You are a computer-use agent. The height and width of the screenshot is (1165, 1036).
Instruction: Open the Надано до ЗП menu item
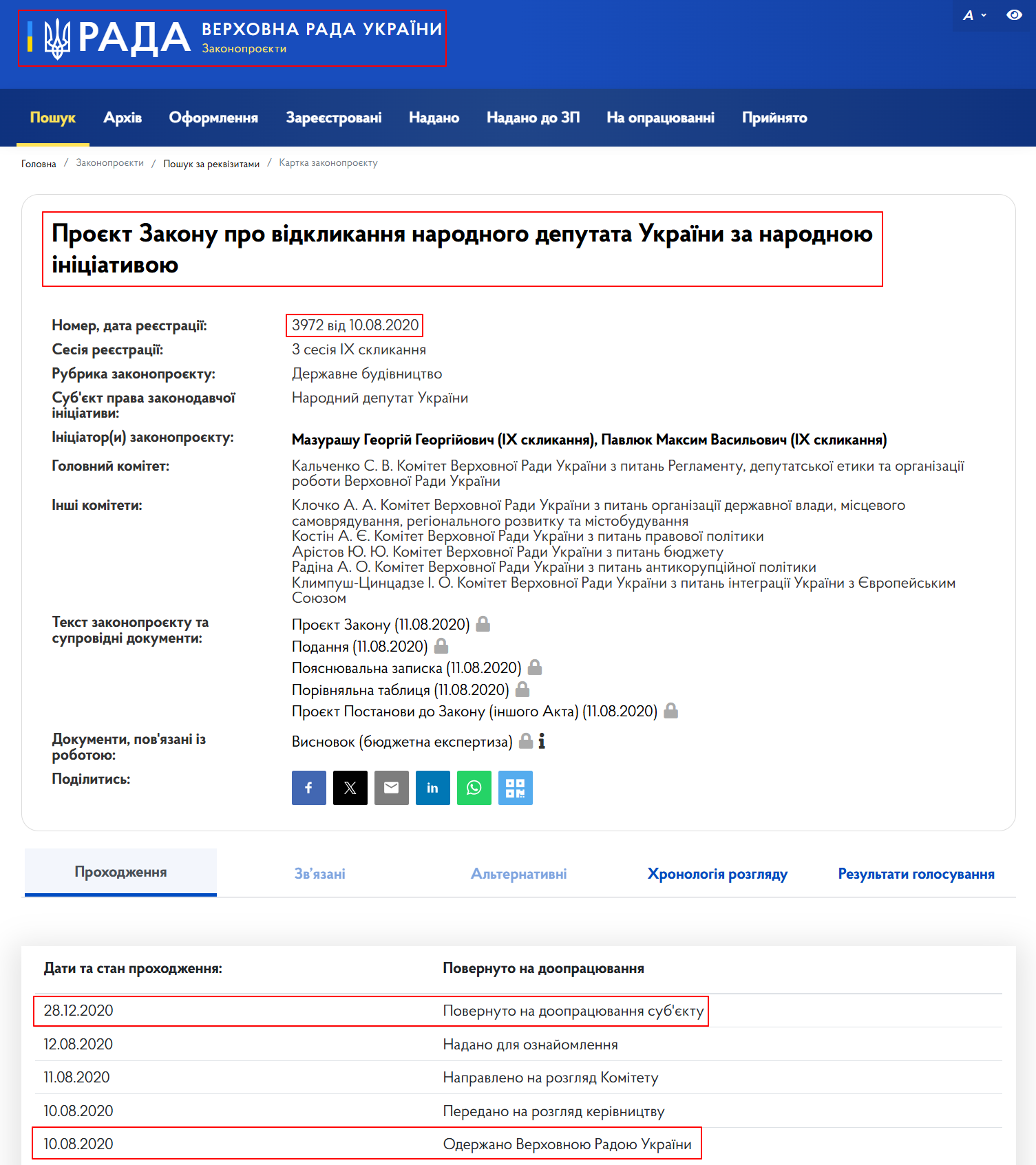(533, 118)
